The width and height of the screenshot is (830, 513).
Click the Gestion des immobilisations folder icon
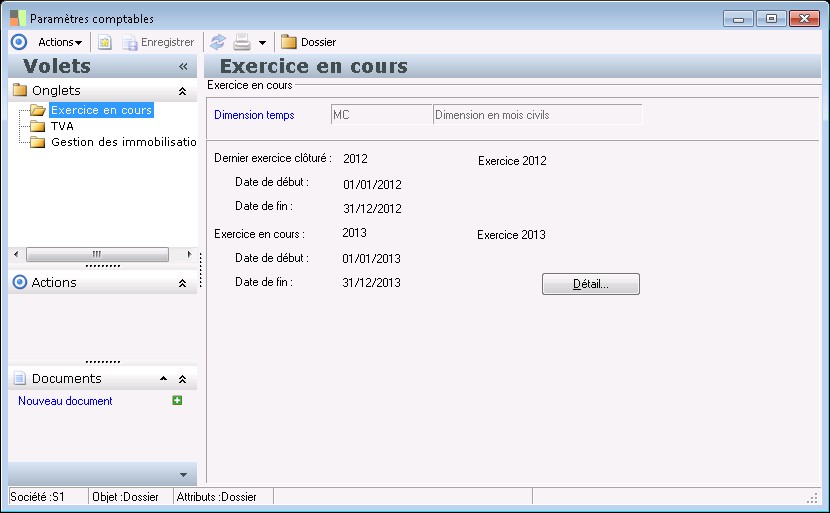[x=38, y=142]
